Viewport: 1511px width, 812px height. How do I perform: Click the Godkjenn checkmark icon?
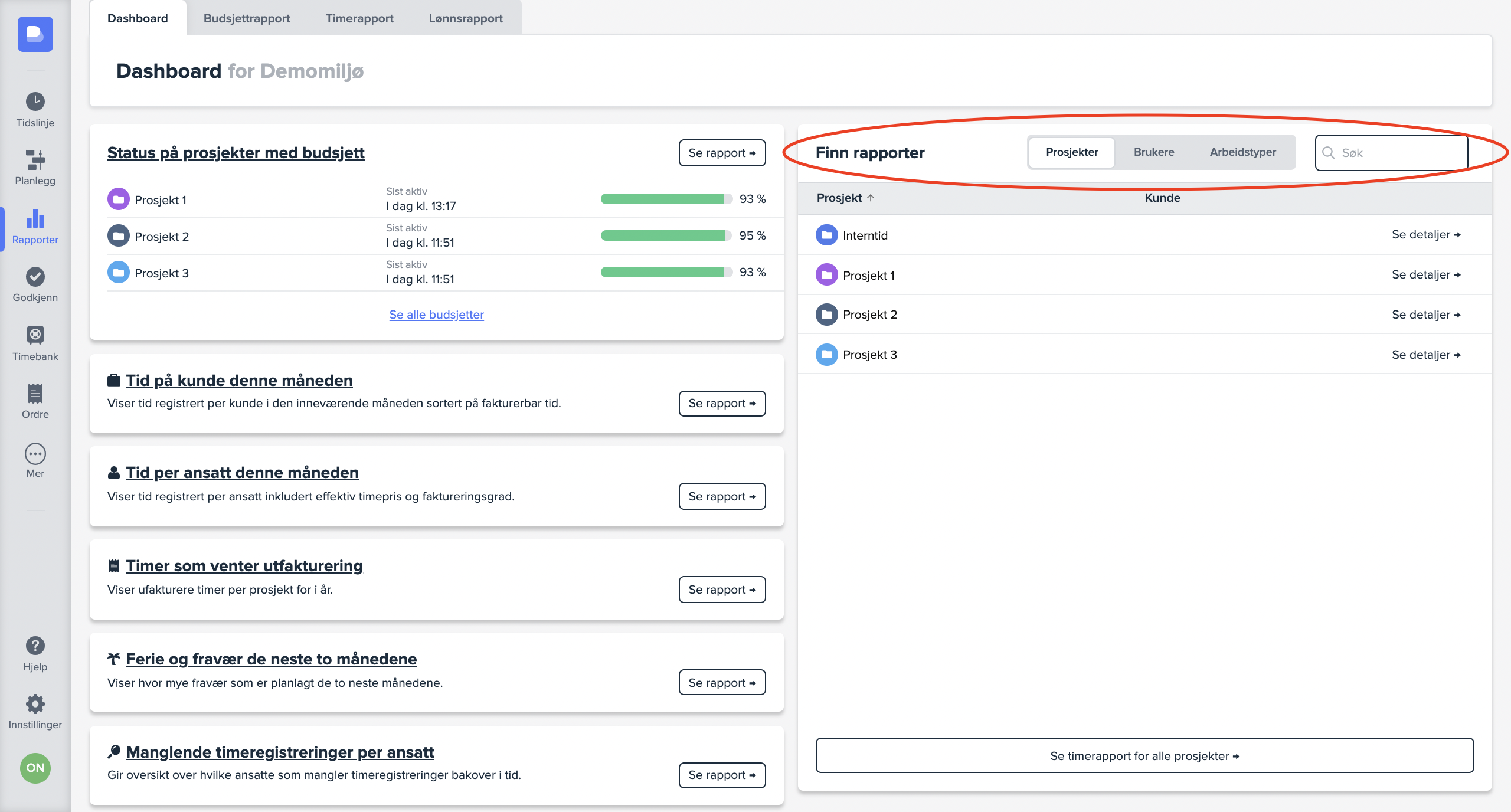point(35,276)
